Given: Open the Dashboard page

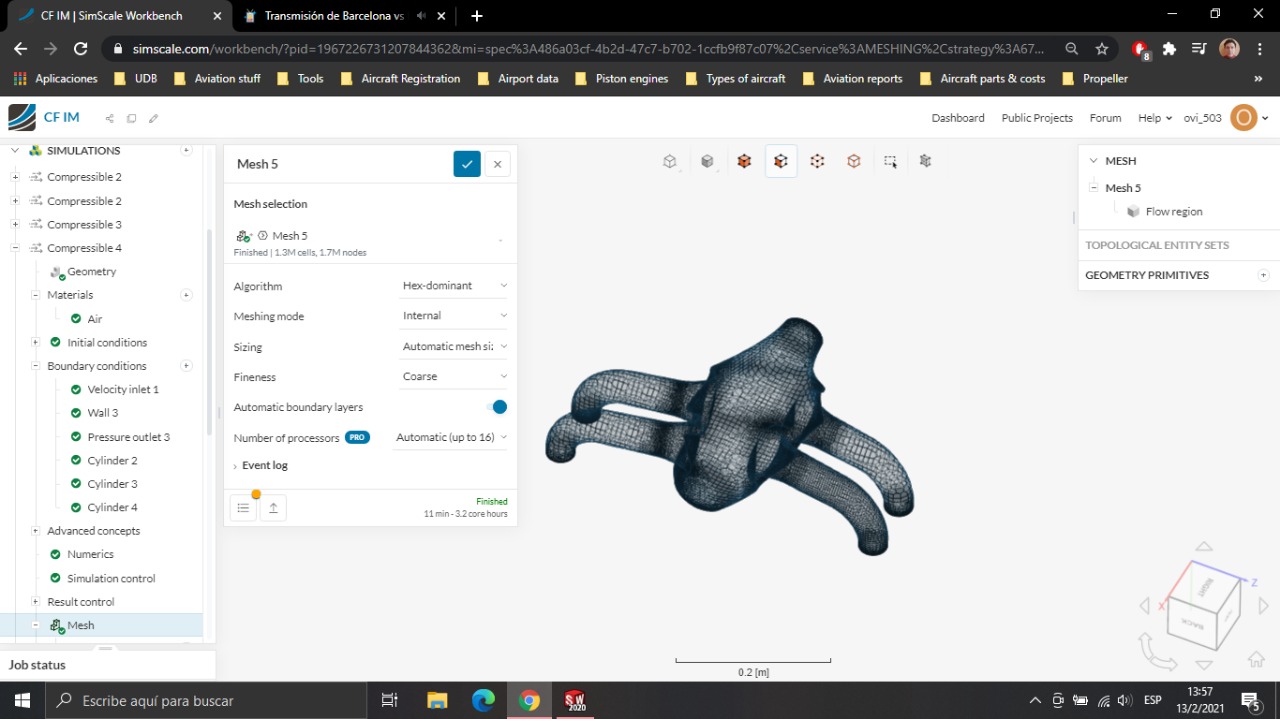Looking at the screenshot, I should tap(958, 118).
